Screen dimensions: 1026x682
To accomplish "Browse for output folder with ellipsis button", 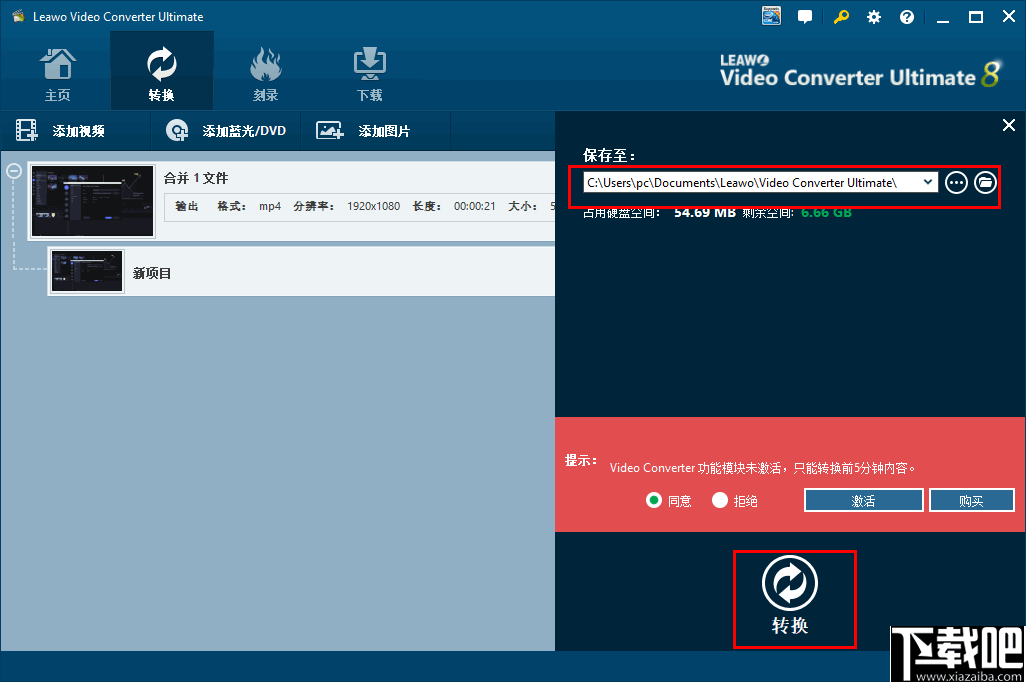I will coord(956,183).
